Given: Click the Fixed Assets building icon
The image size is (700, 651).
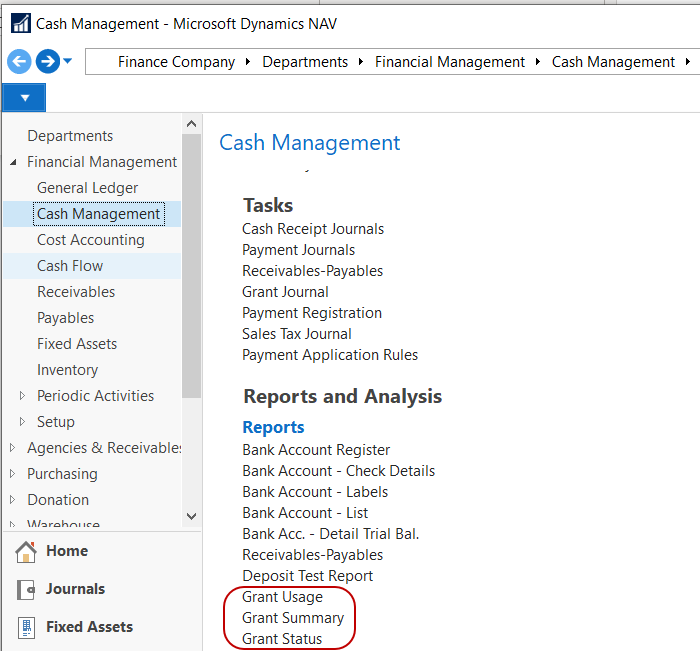Looking at the screenshot, I should (26, 627).
